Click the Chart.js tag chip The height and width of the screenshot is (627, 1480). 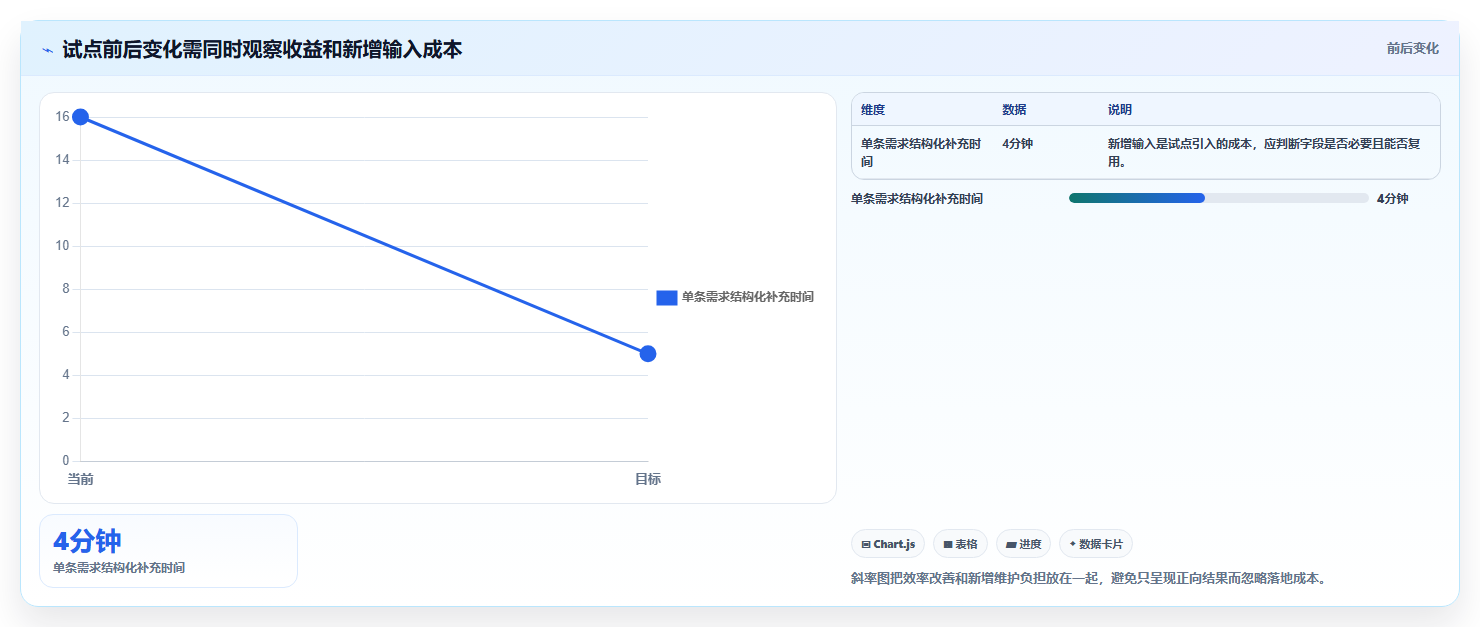click(x=888, y=544)
